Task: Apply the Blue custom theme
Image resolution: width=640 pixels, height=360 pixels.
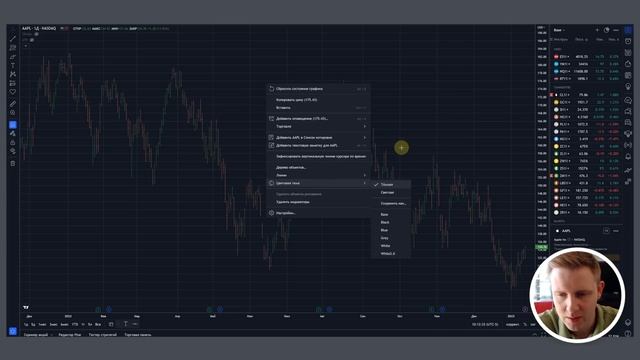Action: (391, 230)
